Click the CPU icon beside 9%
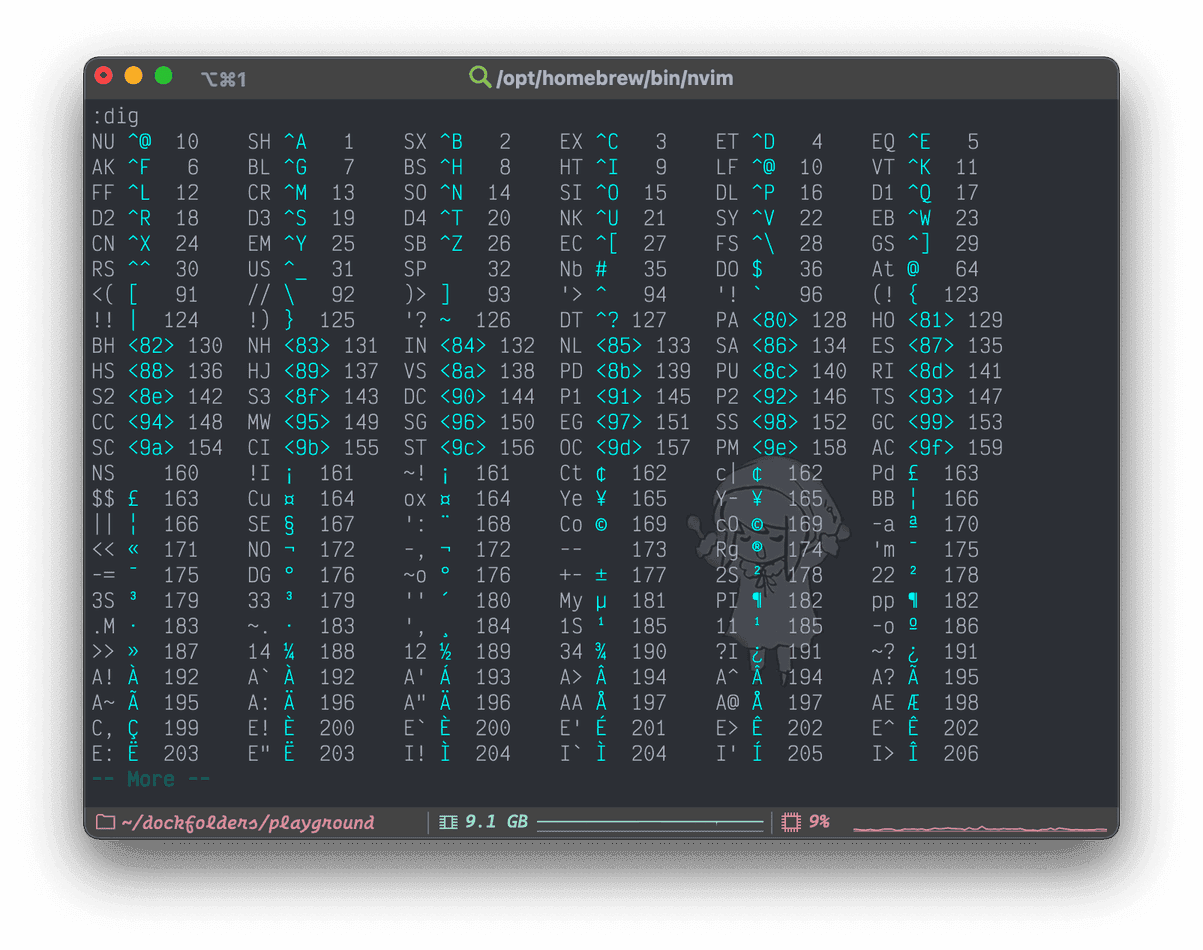The image size is (1203, 950). (x=791, y=822)
